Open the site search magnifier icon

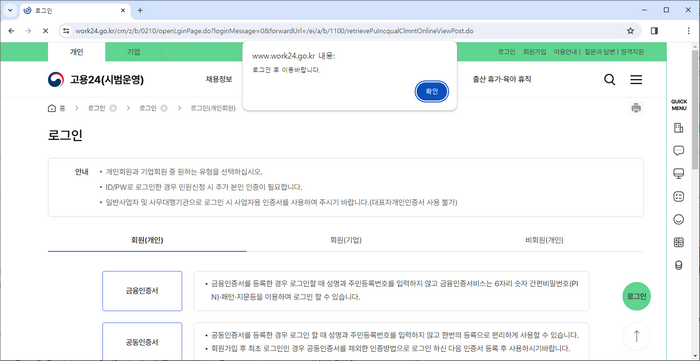click(609, 80)
